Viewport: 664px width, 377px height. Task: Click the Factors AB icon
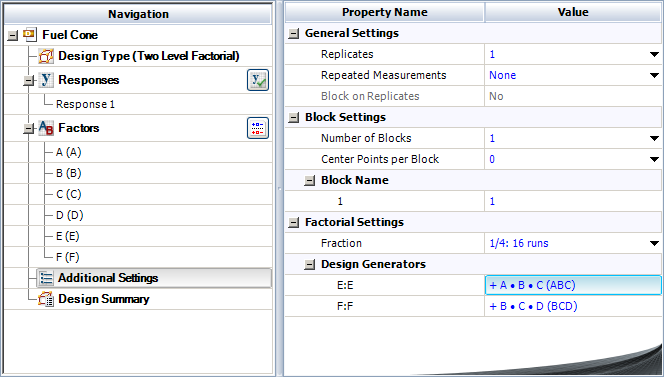click(x=46, y=128)
